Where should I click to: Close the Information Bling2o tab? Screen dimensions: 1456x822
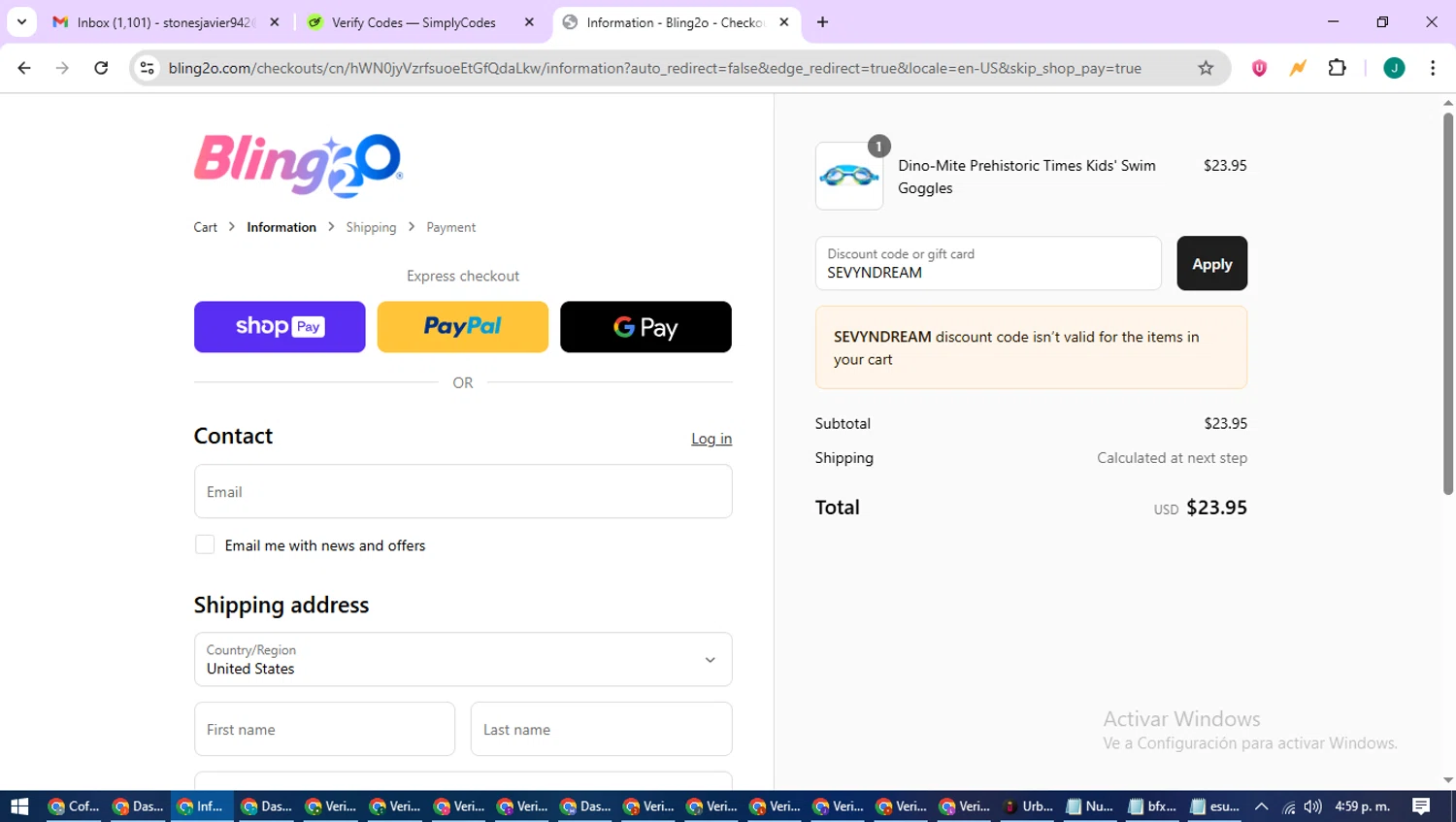(784, 22)
